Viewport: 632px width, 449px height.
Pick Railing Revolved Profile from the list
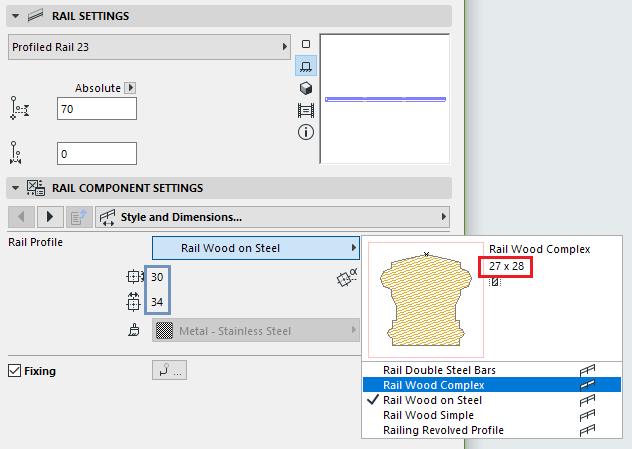443,430
